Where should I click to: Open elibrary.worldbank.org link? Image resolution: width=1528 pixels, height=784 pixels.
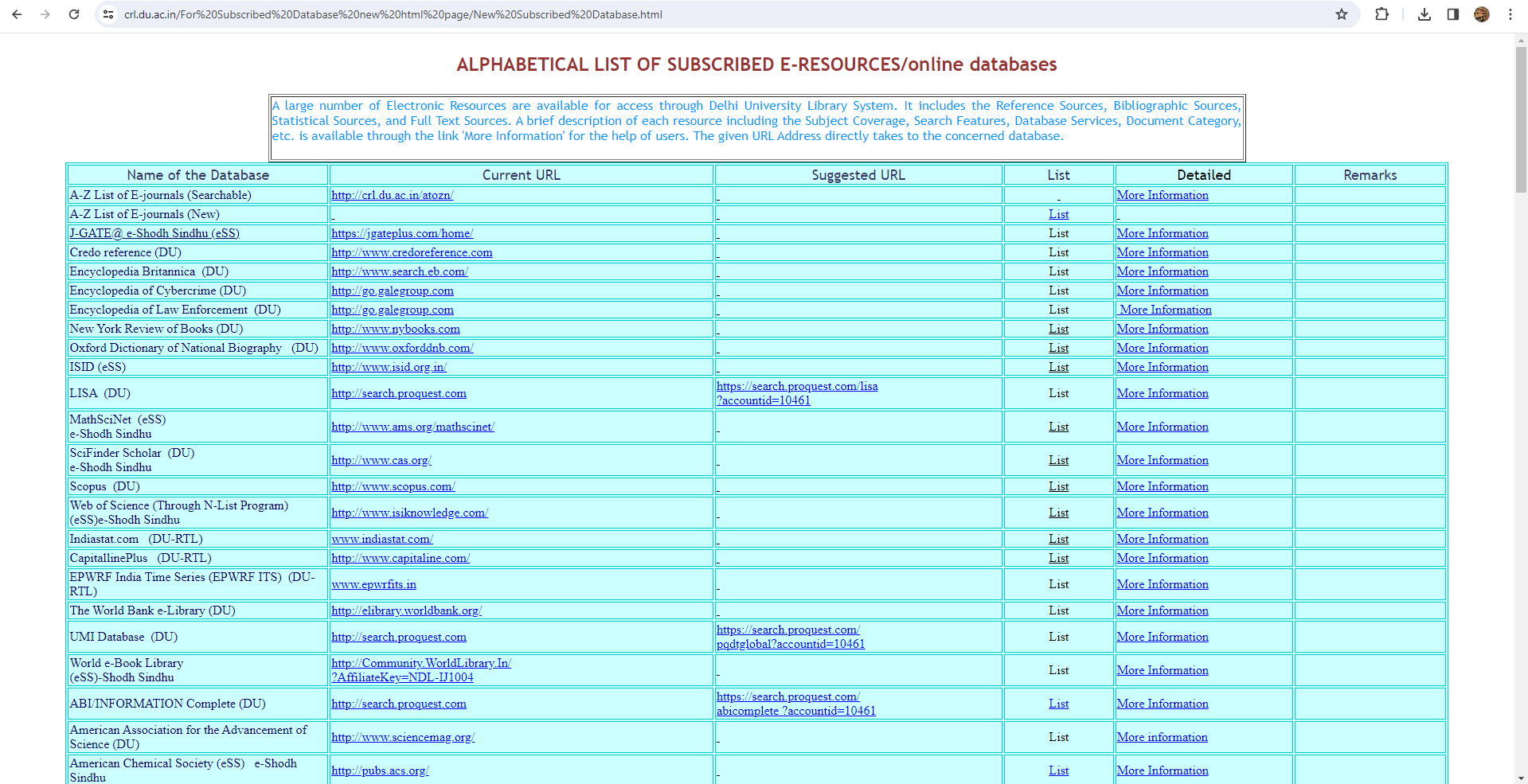[407, 610]
